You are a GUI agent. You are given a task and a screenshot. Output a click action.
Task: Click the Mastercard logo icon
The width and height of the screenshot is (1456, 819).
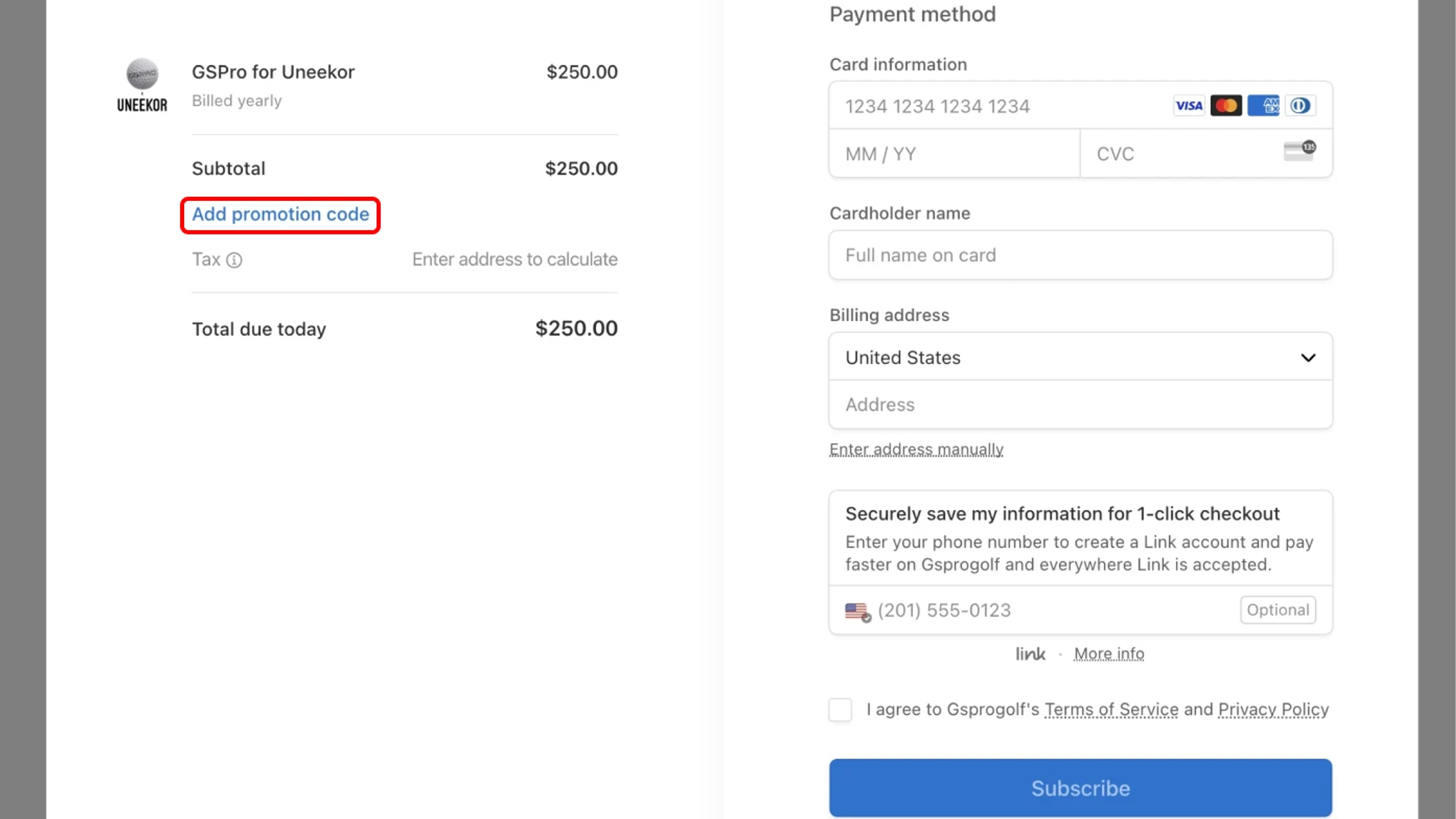[x=1226, y=106]
